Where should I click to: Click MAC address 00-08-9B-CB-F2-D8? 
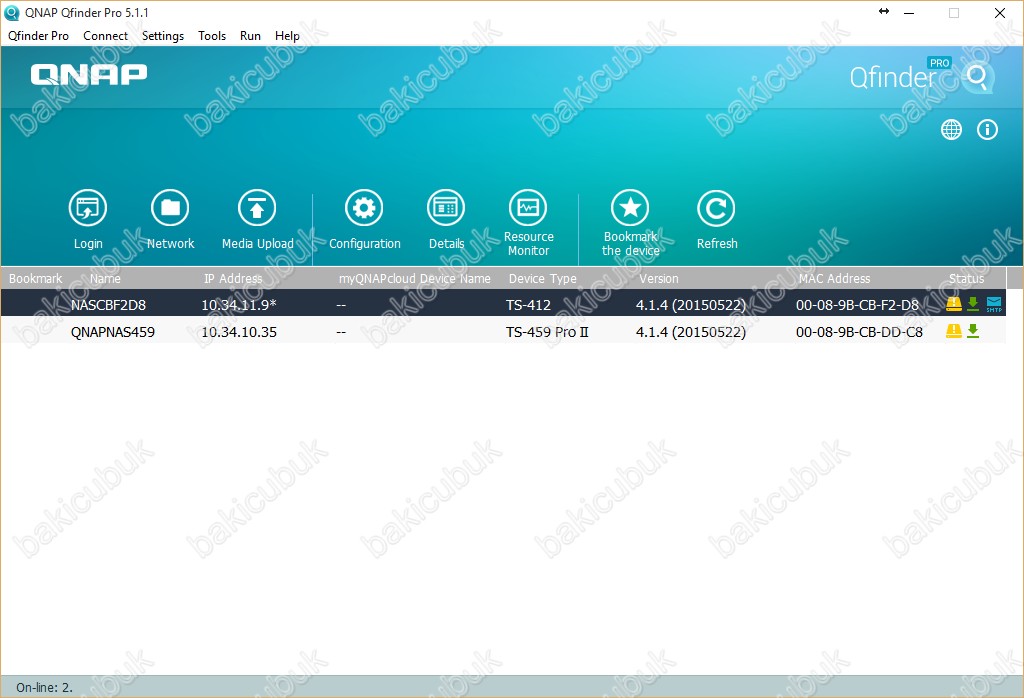point(857,305)
